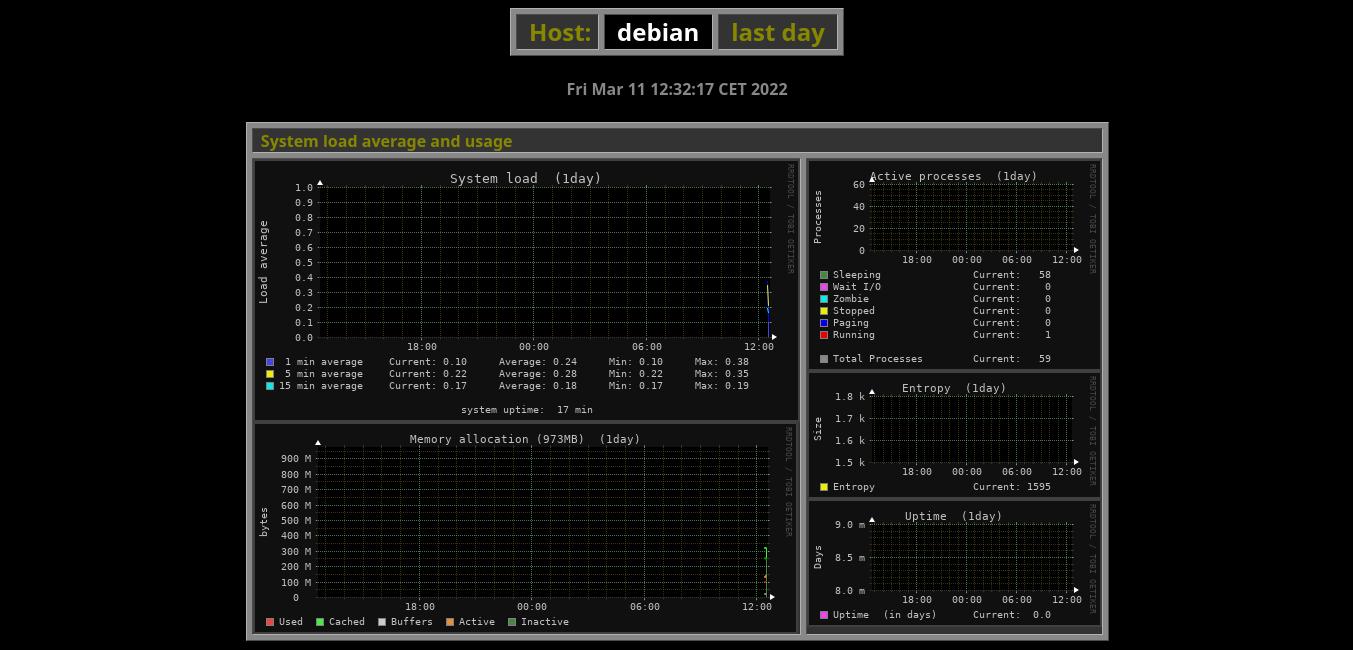Select 'Average: 0.28' in 5 min row
Viewport: 1353px width, 650px height.
coord(538,374)
